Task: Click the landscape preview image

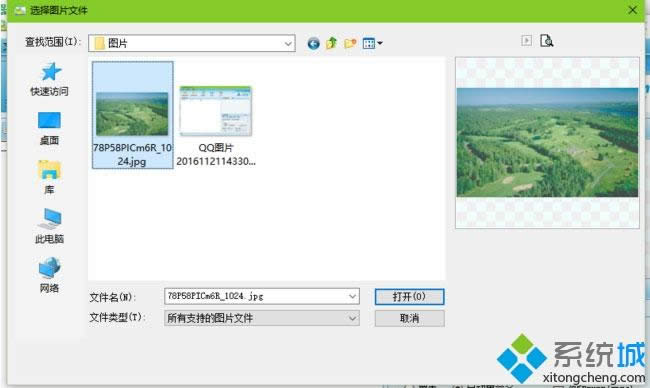Action: [x=547, y=142]
